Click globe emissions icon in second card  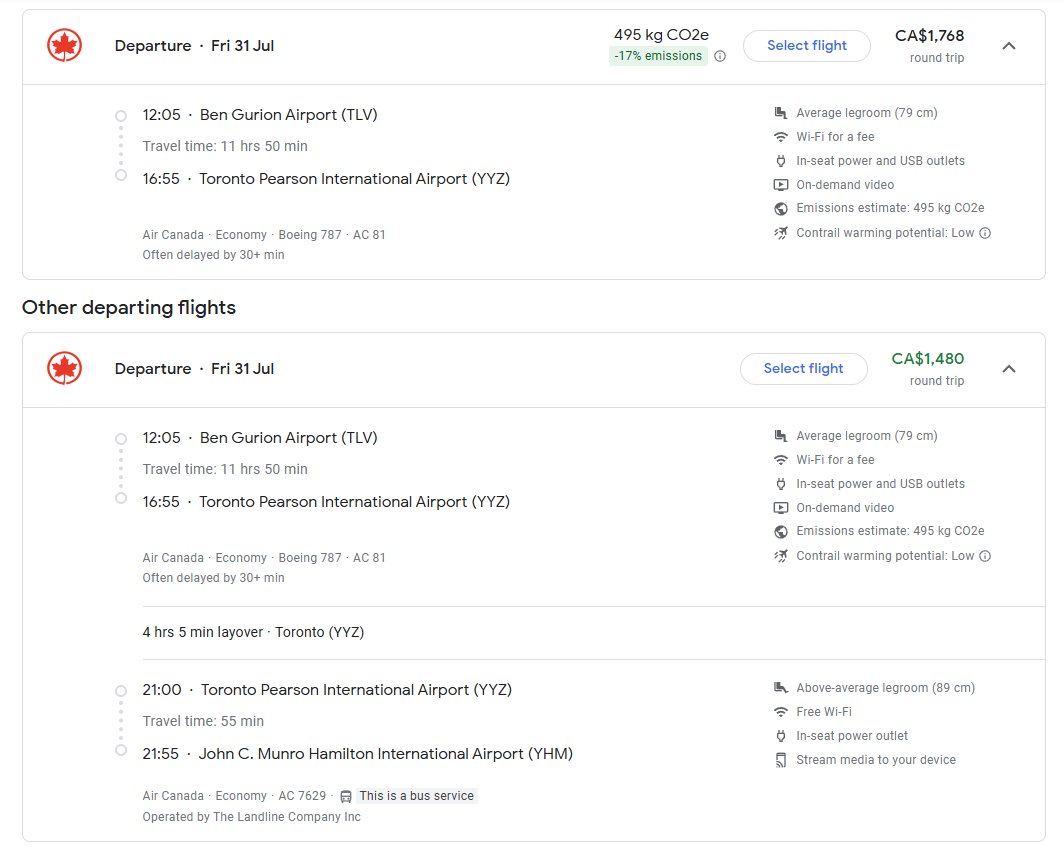781,531
